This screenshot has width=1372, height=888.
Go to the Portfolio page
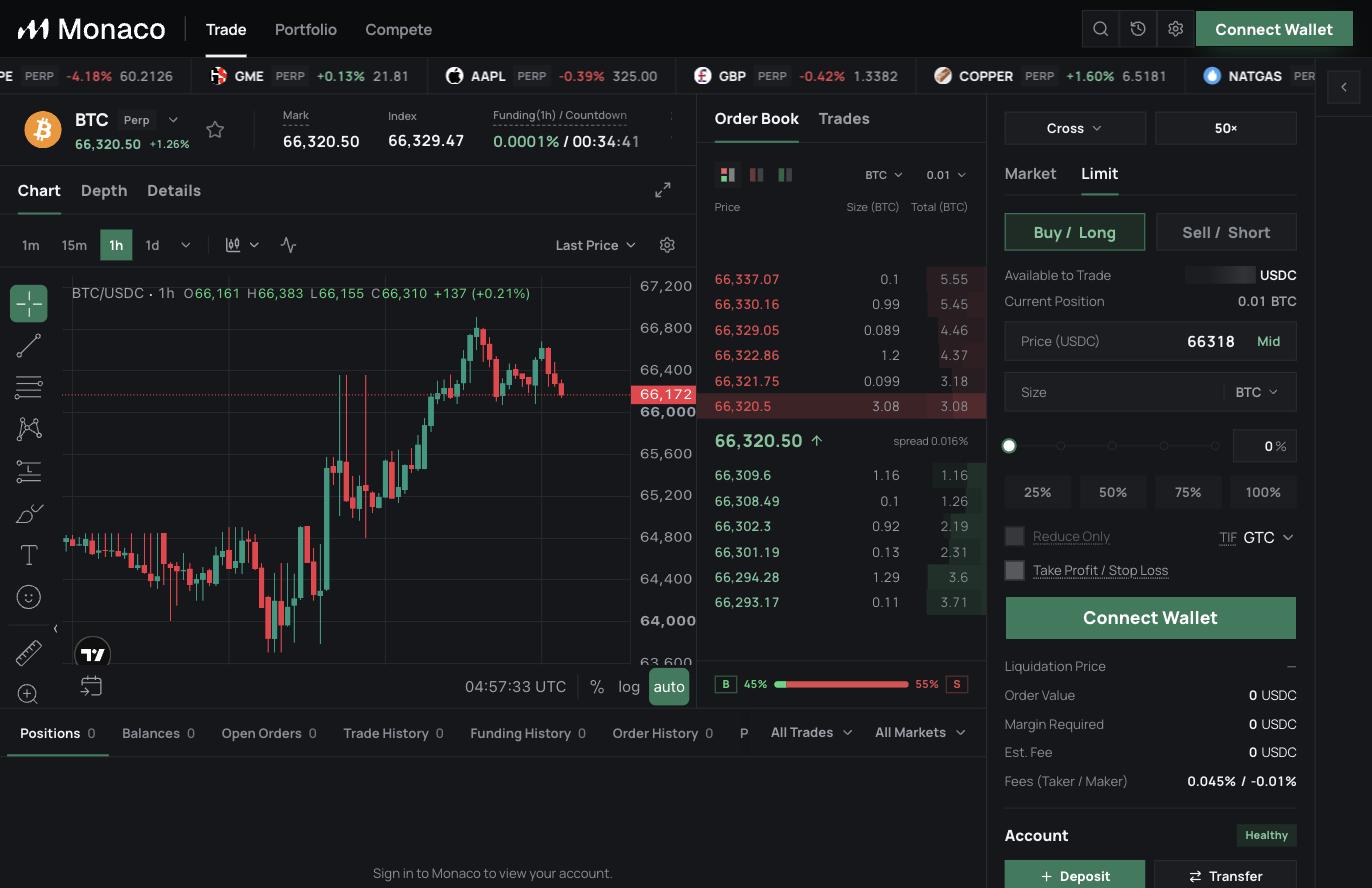[306, 29]
